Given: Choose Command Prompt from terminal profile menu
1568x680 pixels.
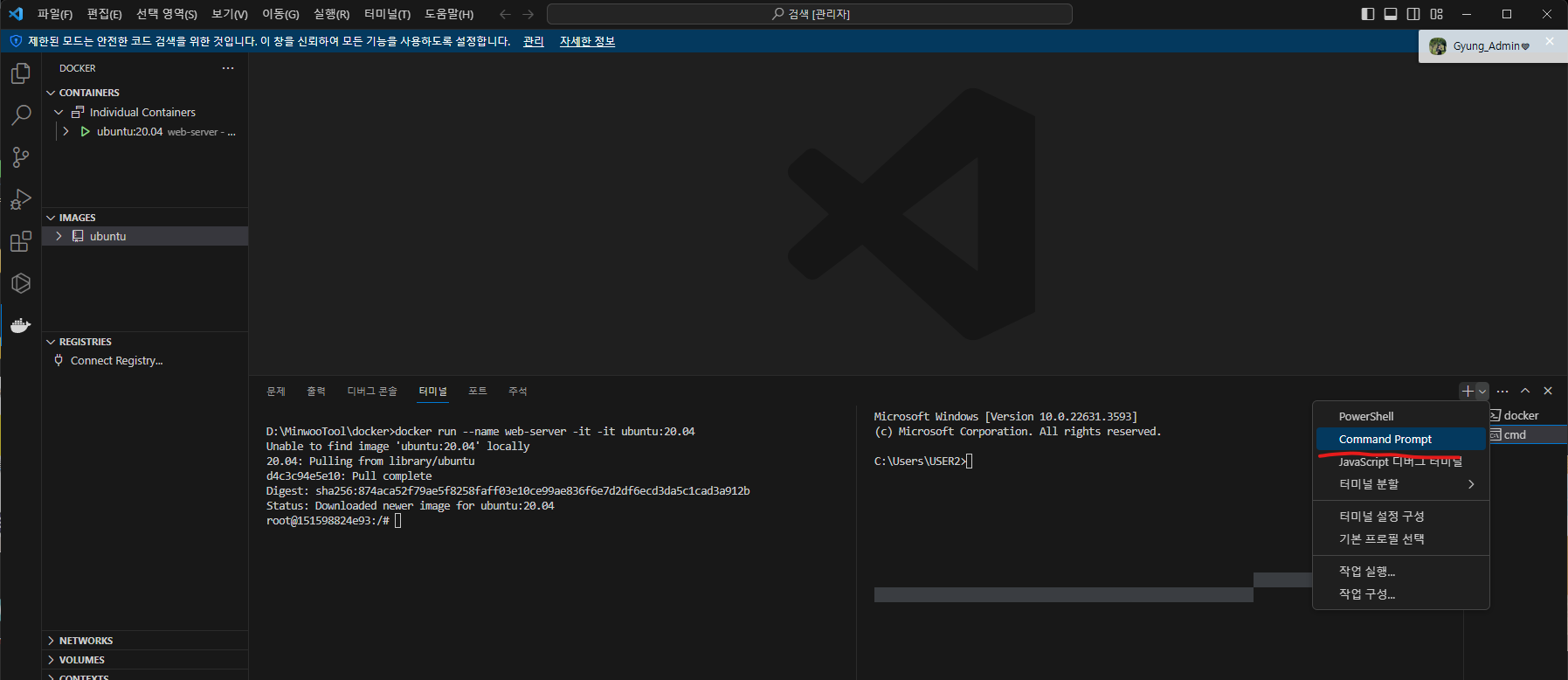Looking at the screenshot, I should 1401,439.
